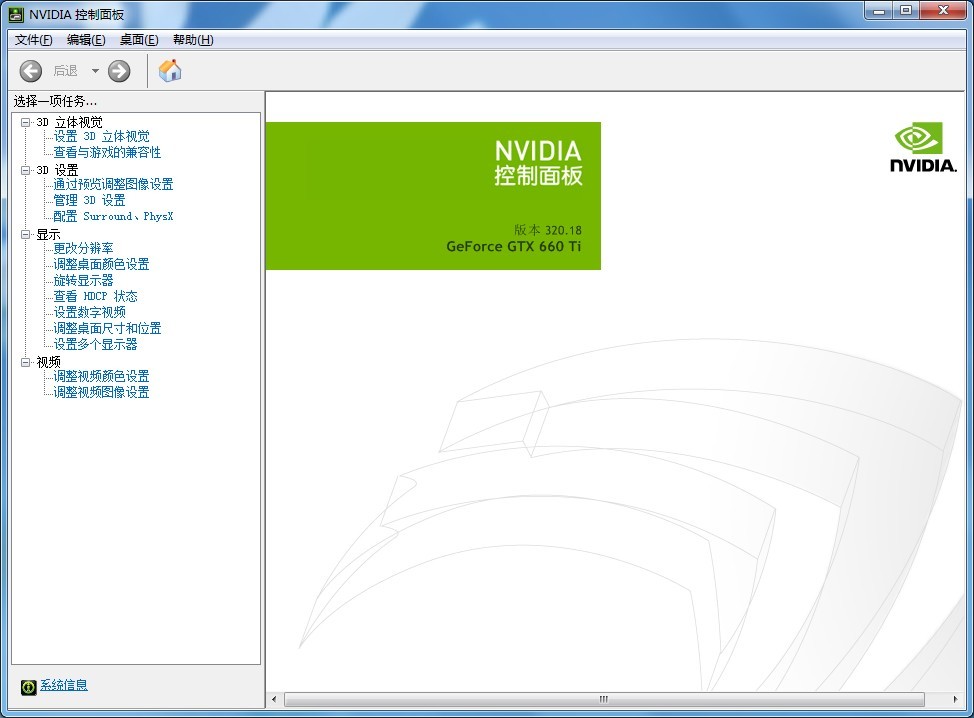The height and width of the screenshot is (718, 974).
Task: Select 调整桌面尺寸和位置 task
Action: tap(107, 328)
